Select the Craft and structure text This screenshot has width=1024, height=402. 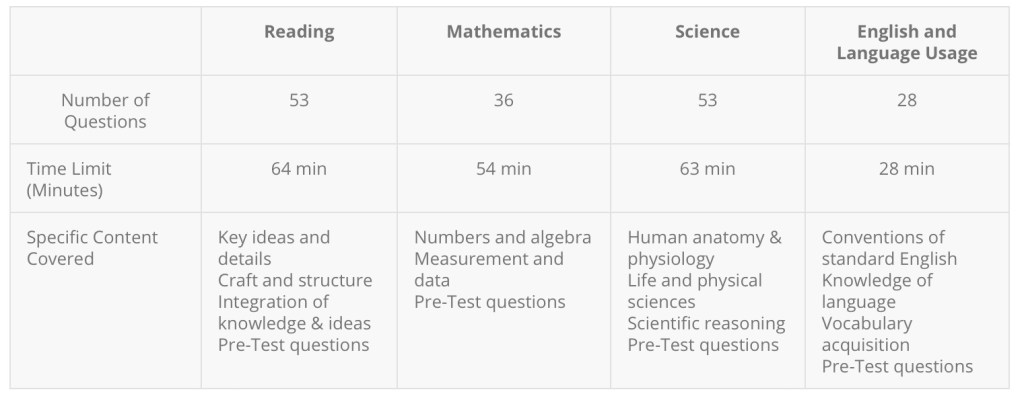294,280
